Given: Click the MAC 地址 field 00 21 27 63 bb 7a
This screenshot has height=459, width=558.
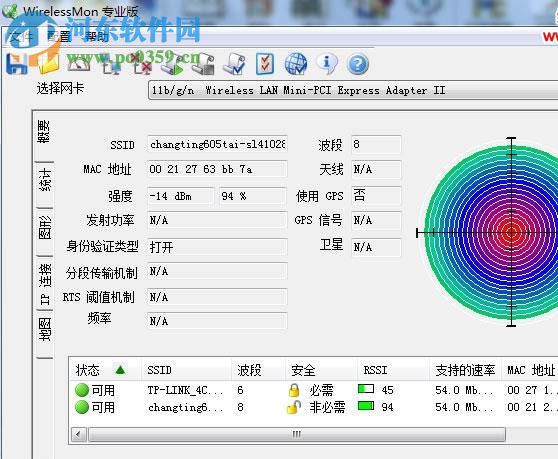Looking at the screenshot, I should [x=217, y=169].
